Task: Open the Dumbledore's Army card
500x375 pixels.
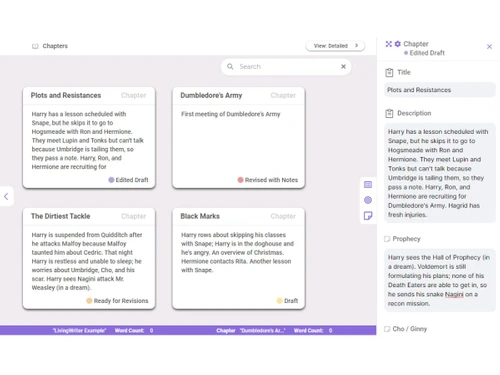Action: pos(239,137)
